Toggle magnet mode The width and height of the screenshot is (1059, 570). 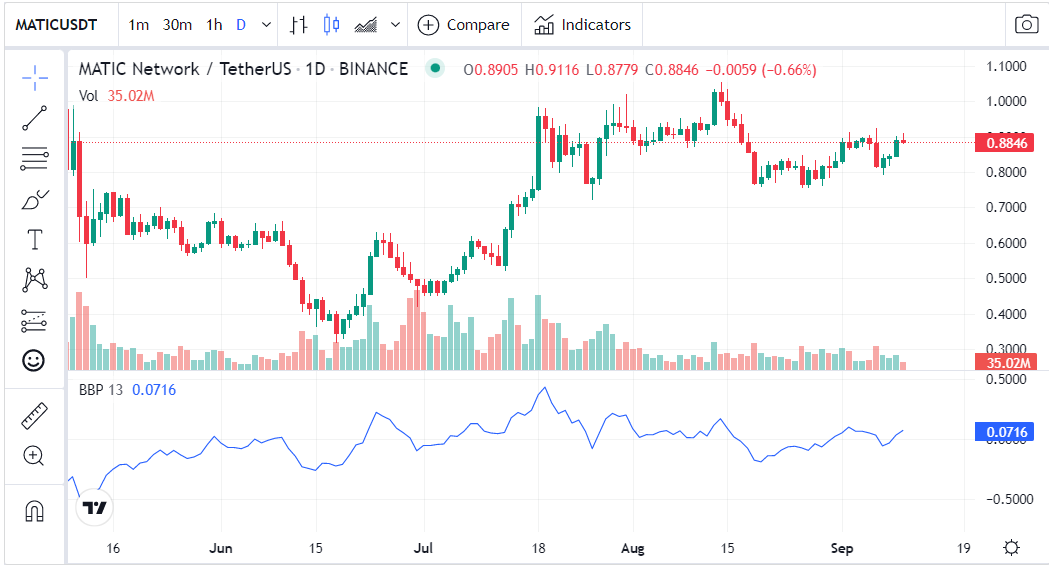(x=34, y=511)
